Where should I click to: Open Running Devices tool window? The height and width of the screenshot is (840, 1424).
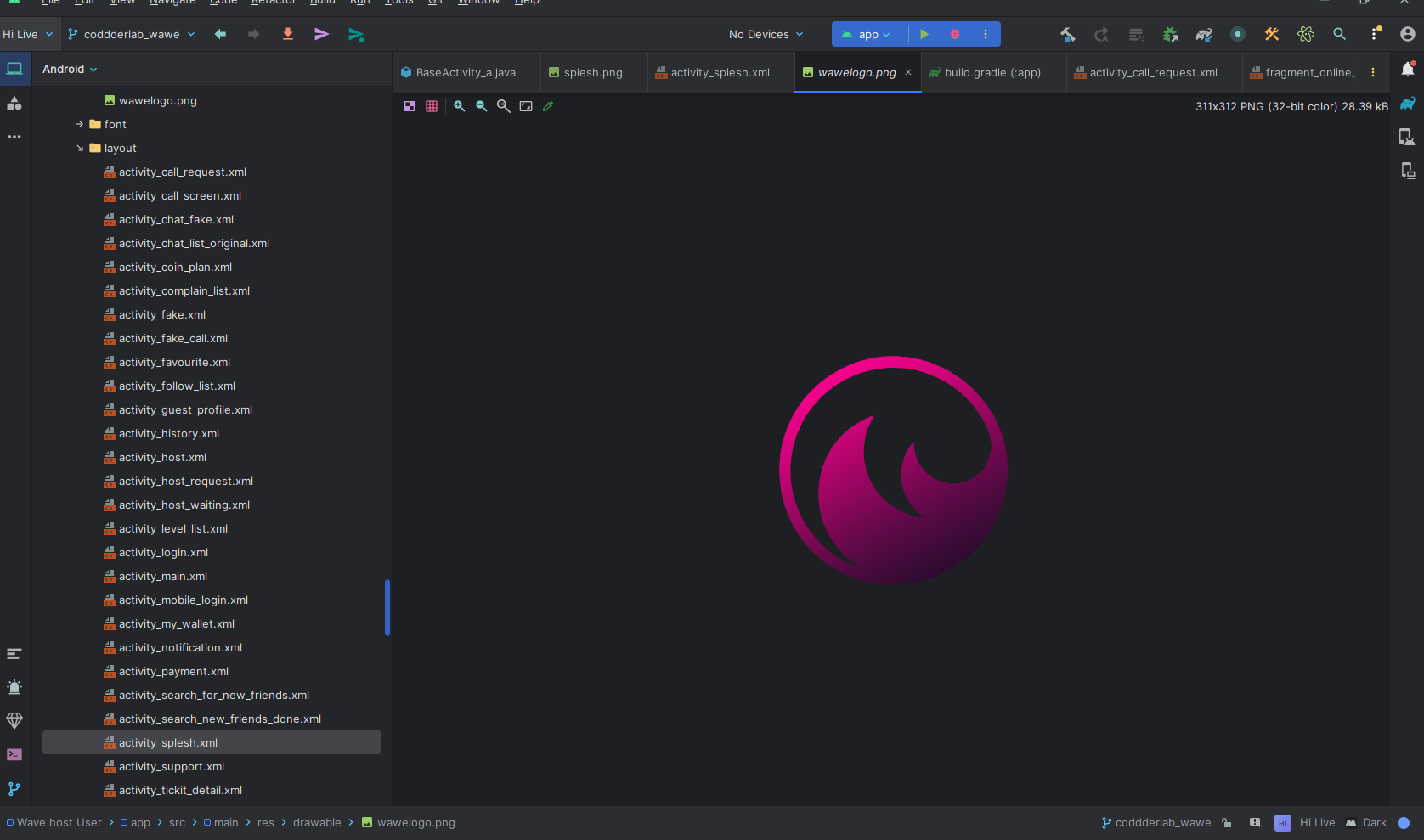[1408, 171]
